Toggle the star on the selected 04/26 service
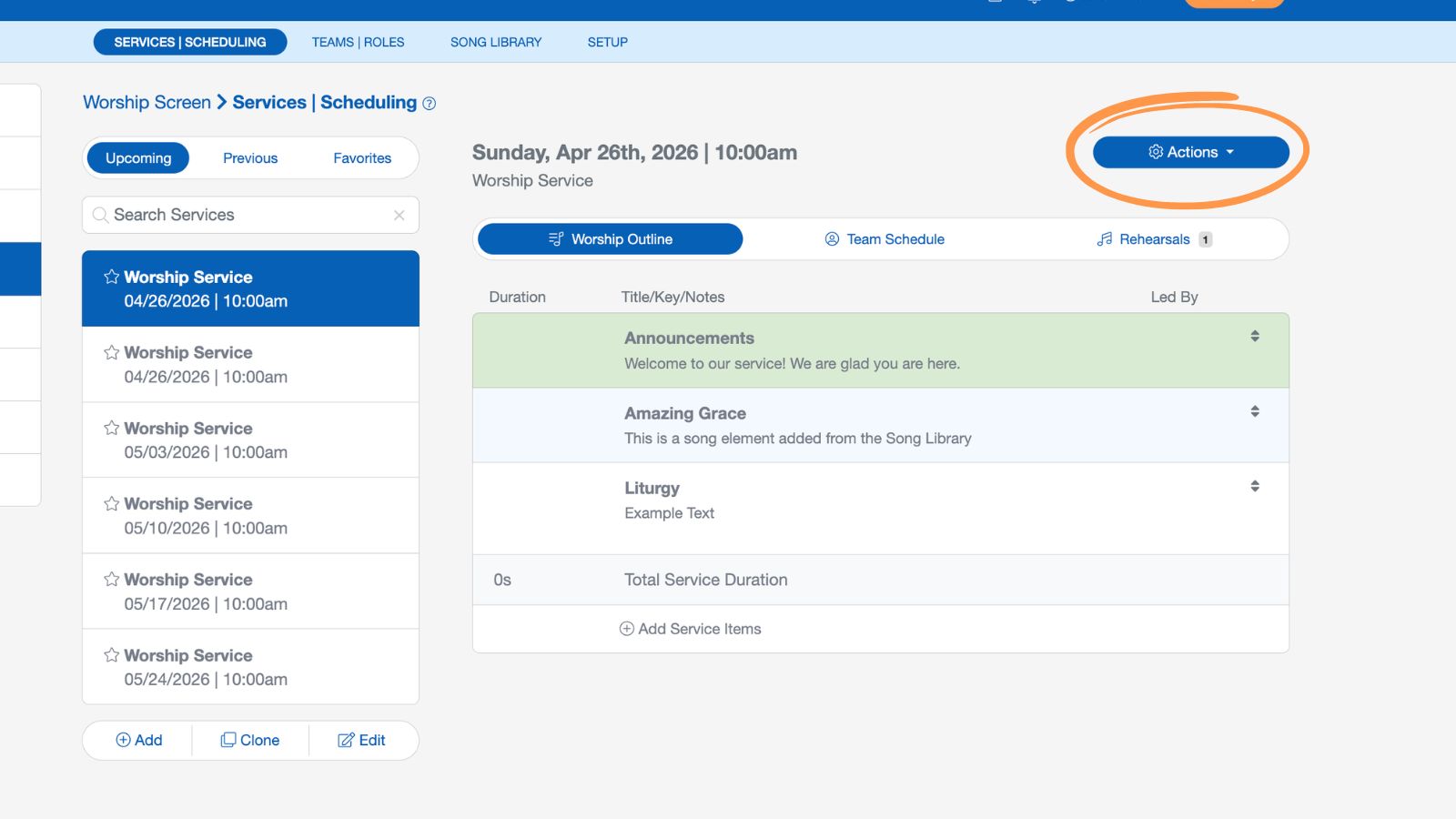This screenshot has height=819, width=1456. coord(113,276)
